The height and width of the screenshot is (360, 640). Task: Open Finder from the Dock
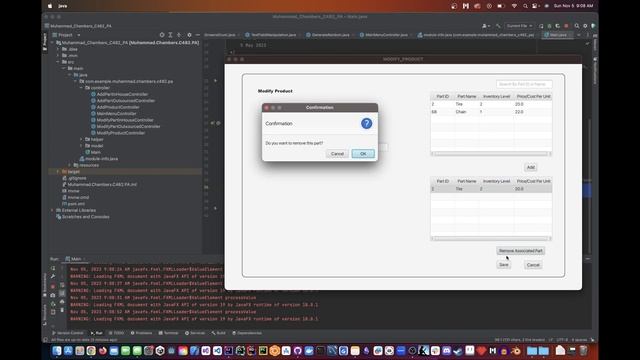click(x=57, y=351)
